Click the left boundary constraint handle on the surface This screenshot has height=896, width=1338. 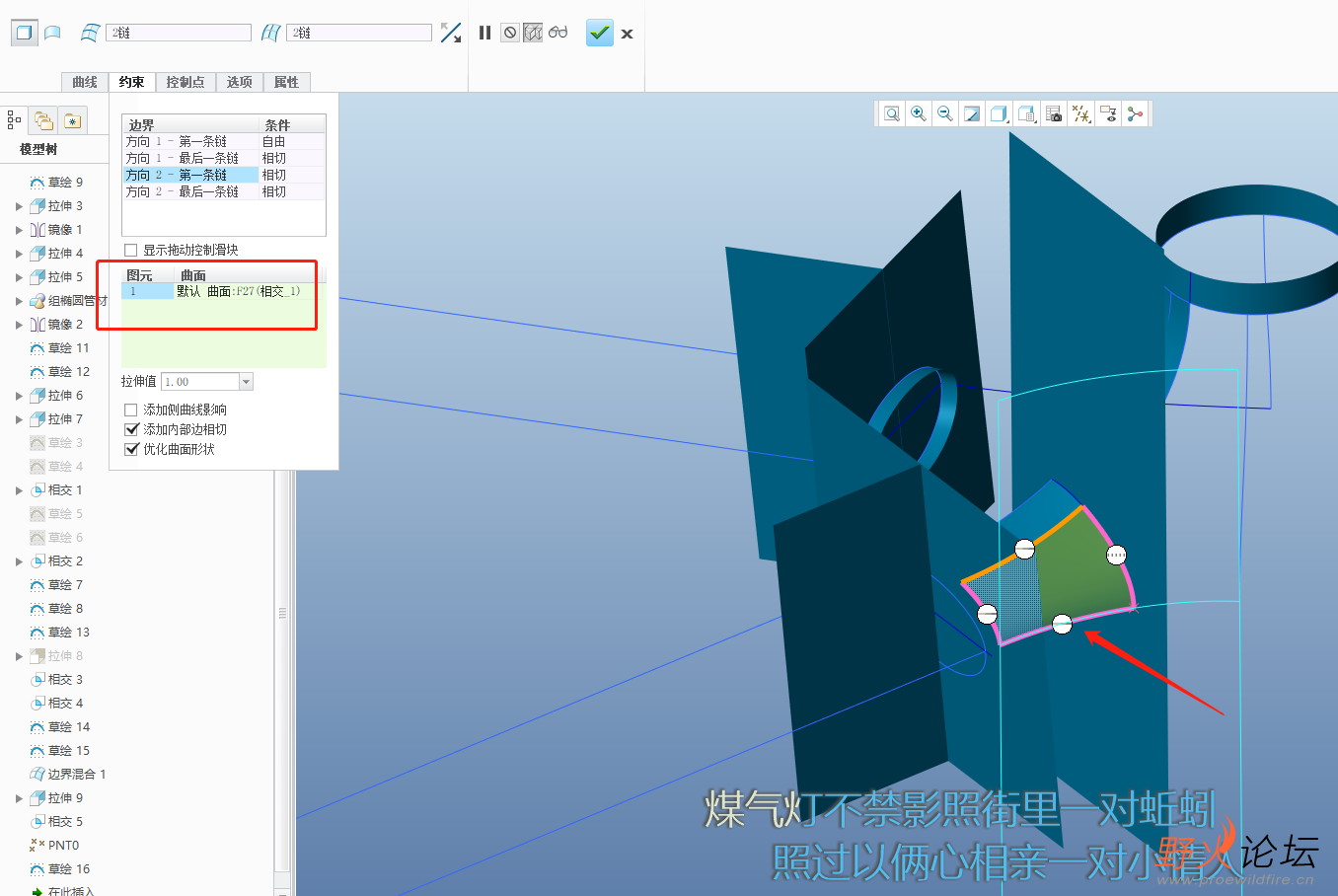click(x=987, y=614)
